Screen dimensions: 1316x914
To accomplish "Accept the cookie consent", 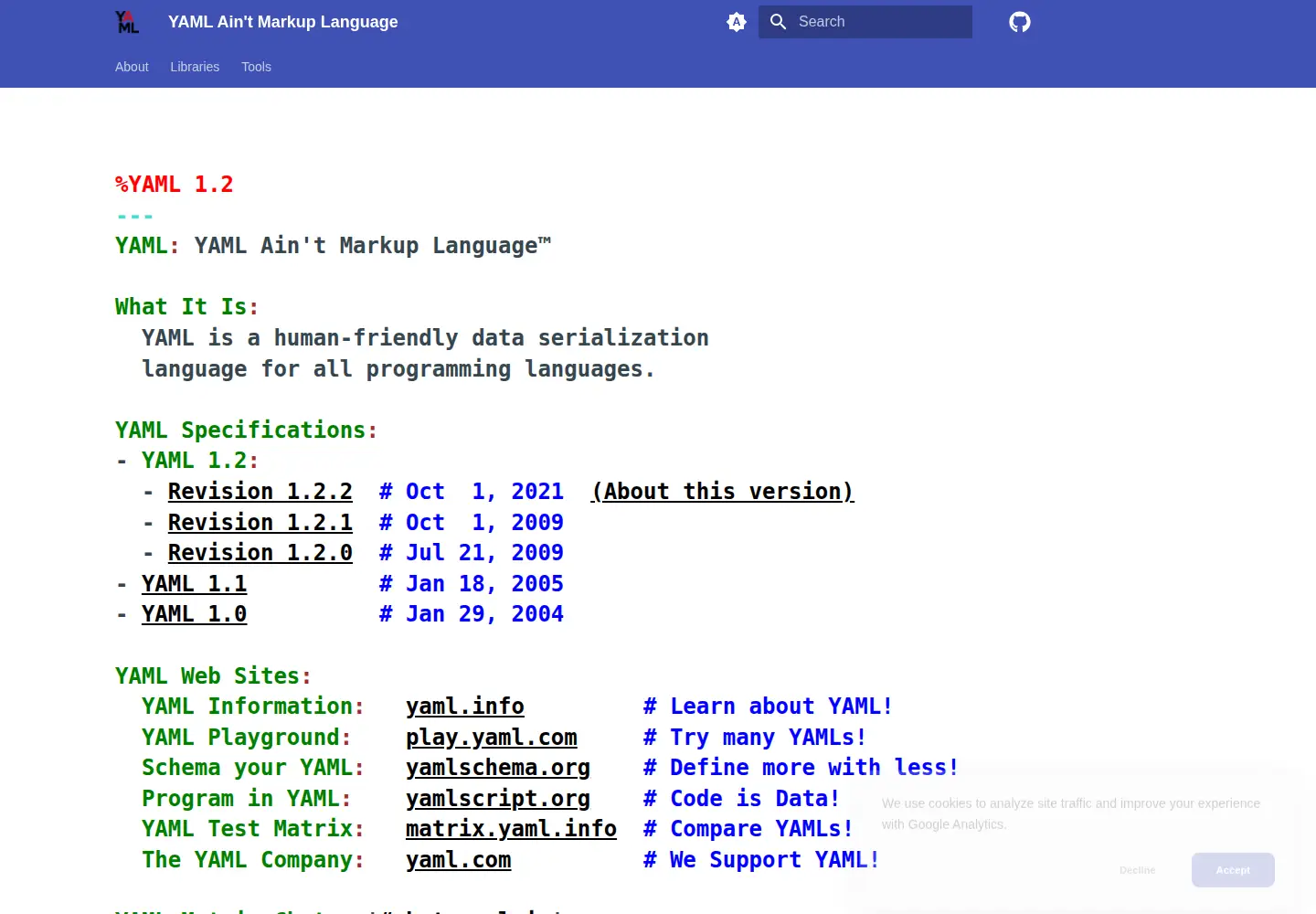I will 1233,870.
